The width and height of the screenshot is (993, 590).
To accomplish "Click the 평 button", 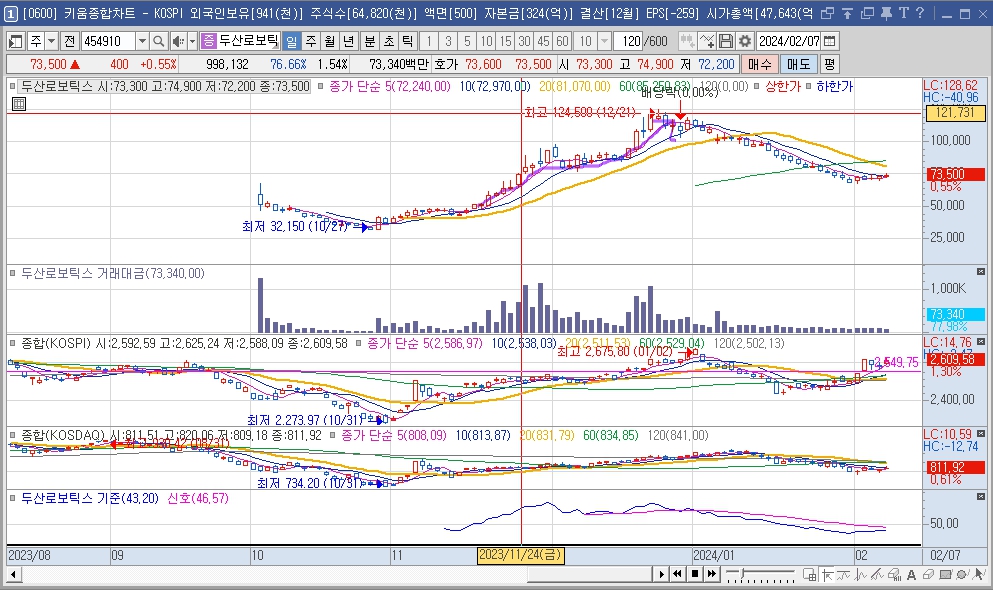I will [x=830, y=65].
